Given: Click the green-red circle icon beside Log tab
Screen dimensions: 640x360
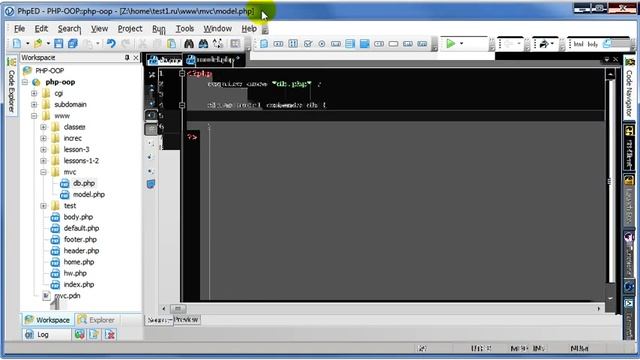Looking at the screenshot, I should pos(79,335).
